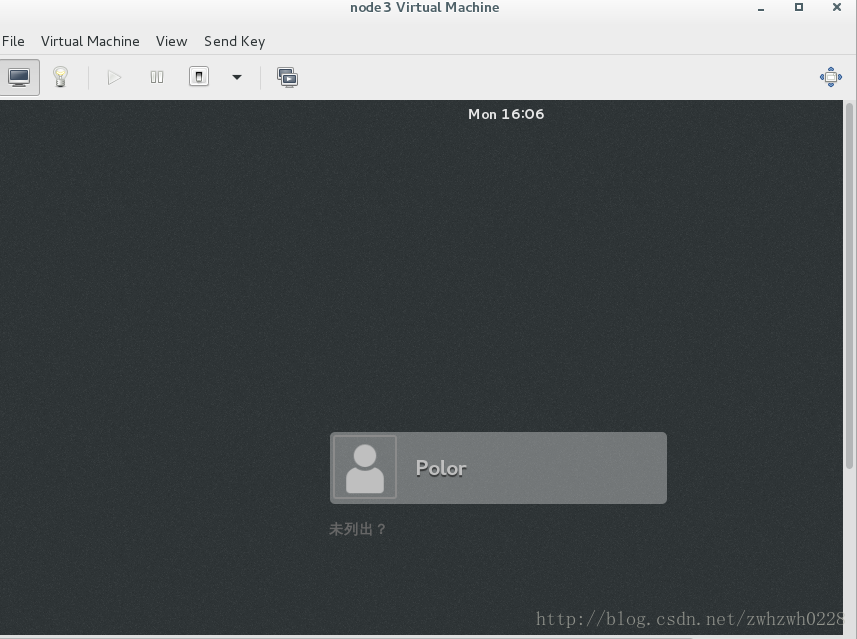Open the Send Key menu

pyautogui.click(x=234, y=42)
